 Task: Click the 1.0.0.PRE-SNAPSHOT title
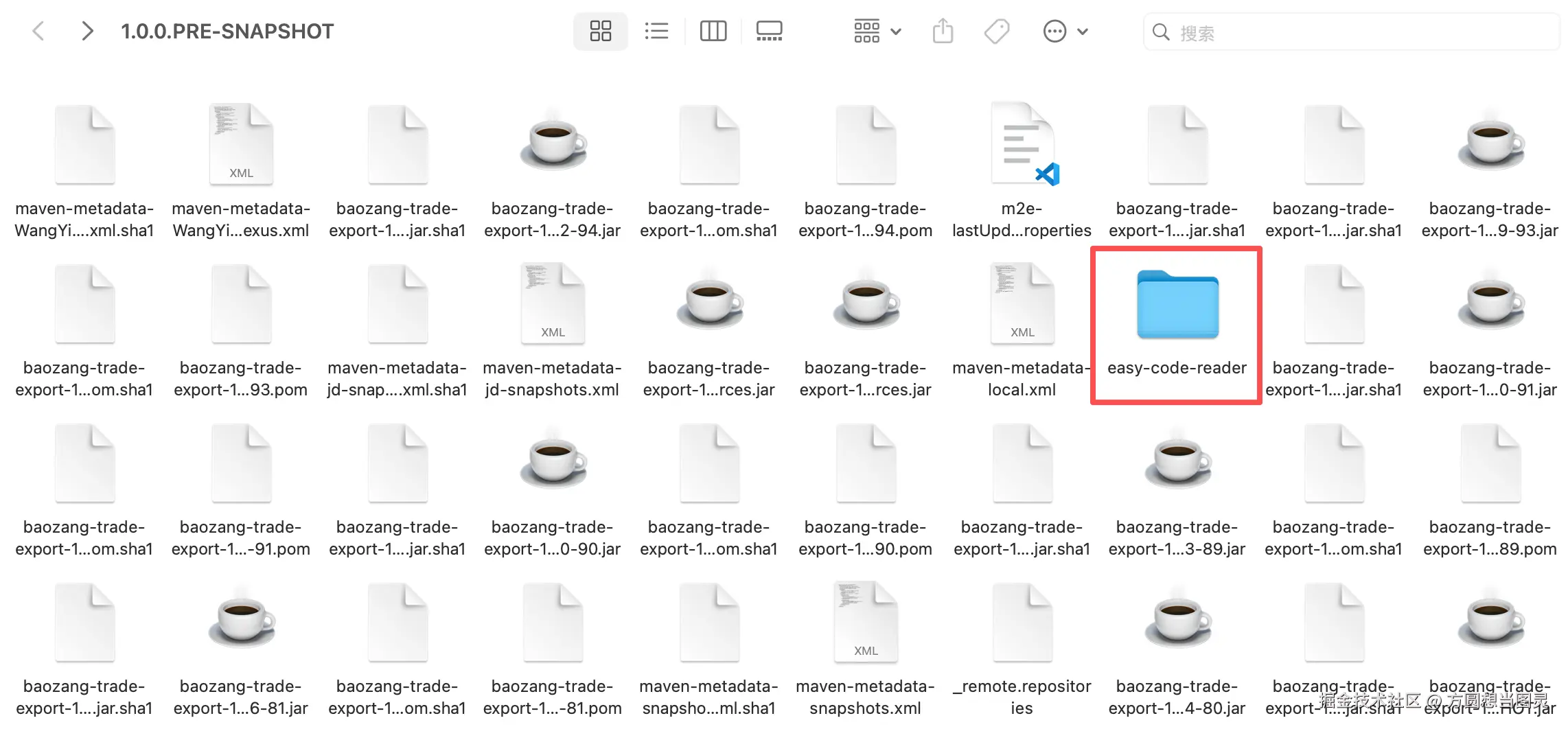pos(227,31)
